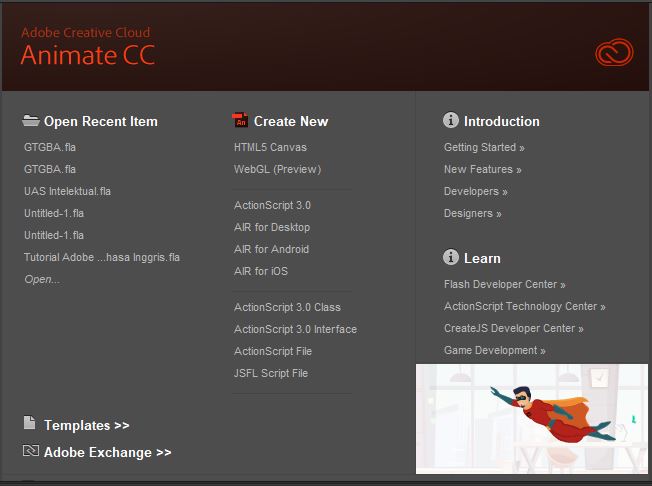
Task: Open the first Untitled-1.fla entry
Action: point(54,213)
